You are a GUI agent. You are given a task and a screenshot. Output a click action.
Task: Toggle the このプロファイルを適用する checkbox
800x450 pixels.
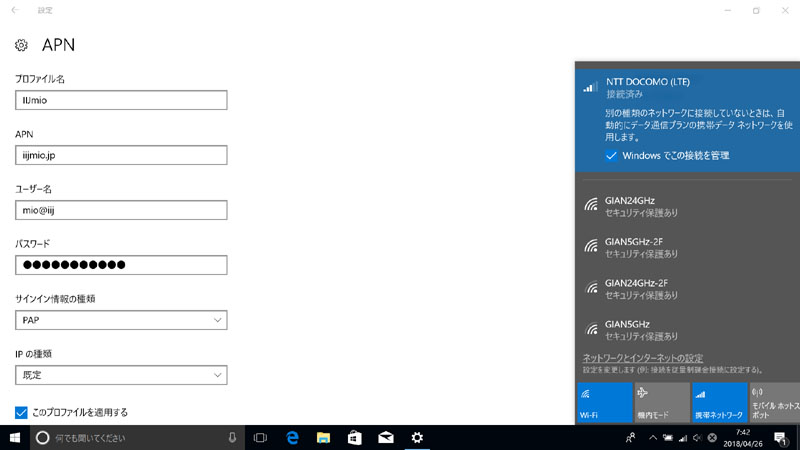pos(21,412)
